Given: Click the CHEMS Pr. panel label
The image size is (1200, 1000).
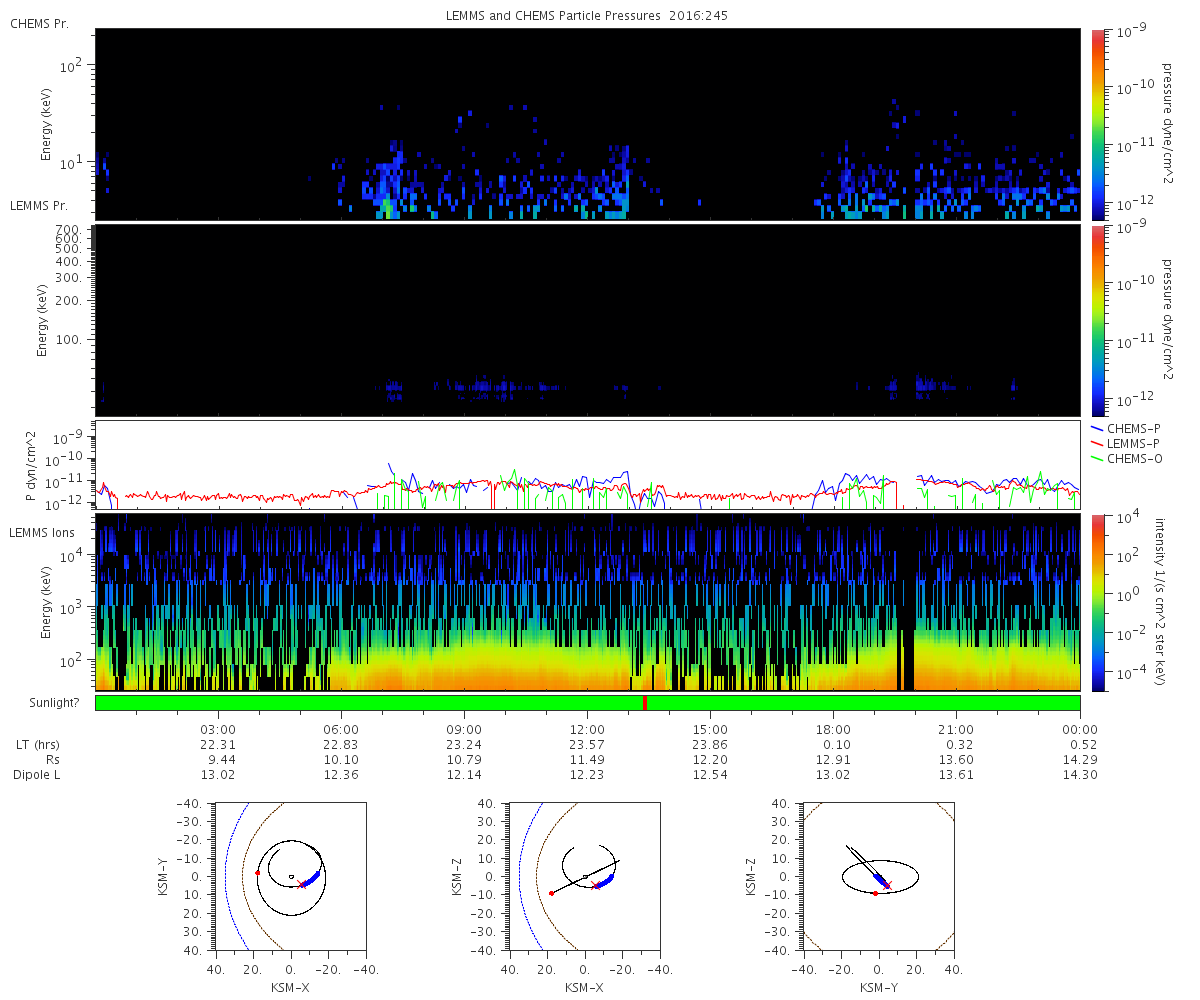Looking at the screenshot, I should 40,22.
